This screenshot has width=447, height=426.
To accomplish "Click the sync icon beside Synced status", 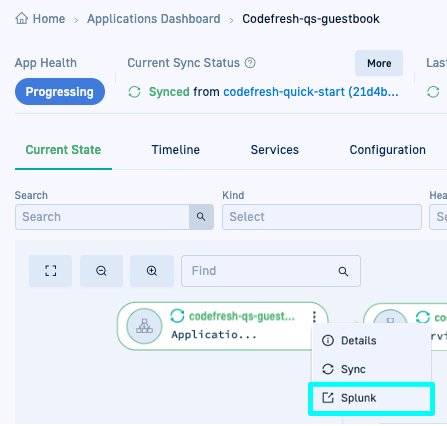I will pos(134,92).
